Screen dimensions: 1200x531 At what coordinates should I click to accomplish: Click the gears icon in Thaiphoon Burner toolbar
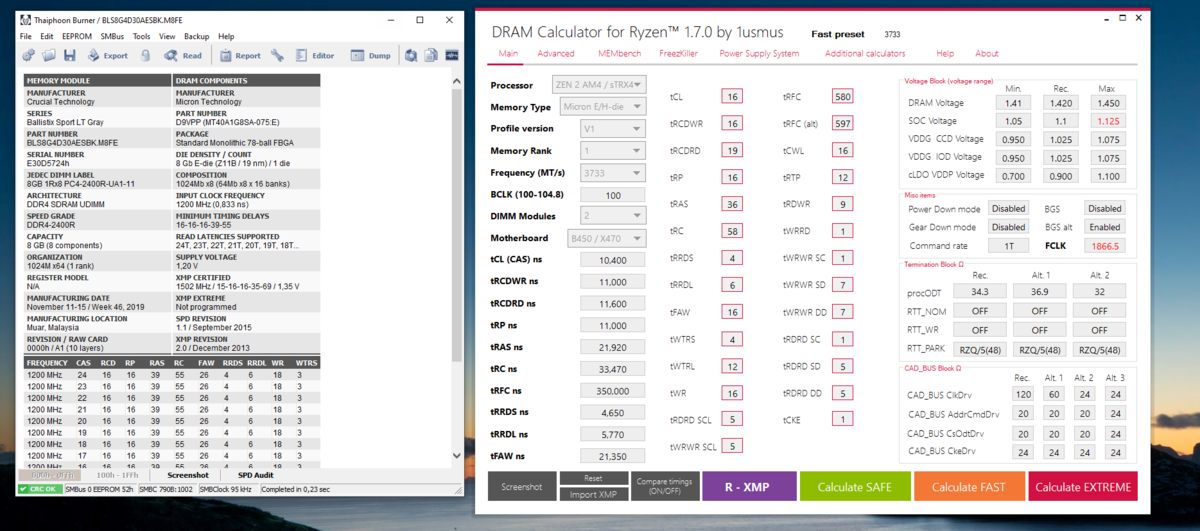click(28, 56)
